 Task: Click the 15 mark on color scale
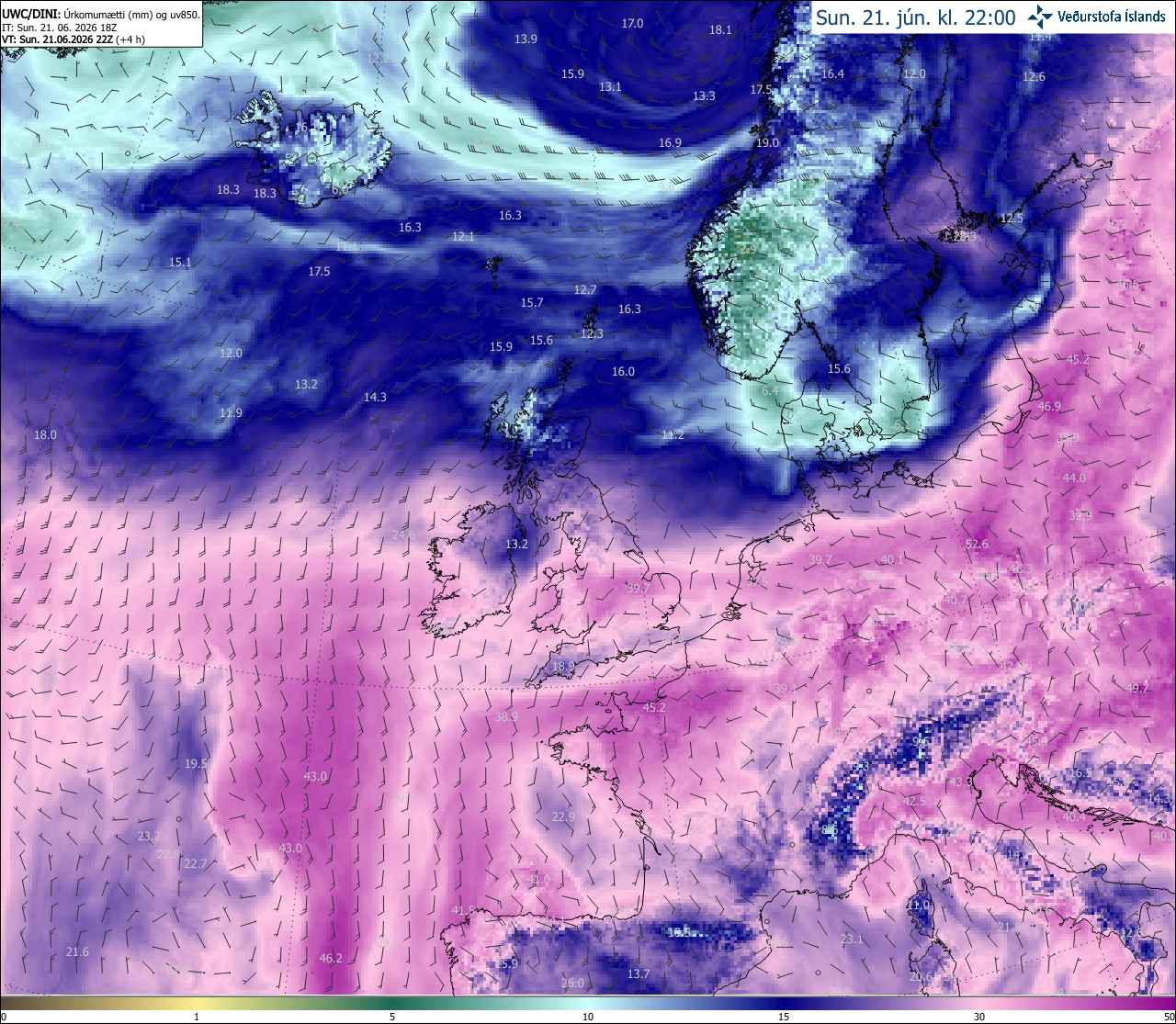pyautogui.click(x=784, y=1017)
